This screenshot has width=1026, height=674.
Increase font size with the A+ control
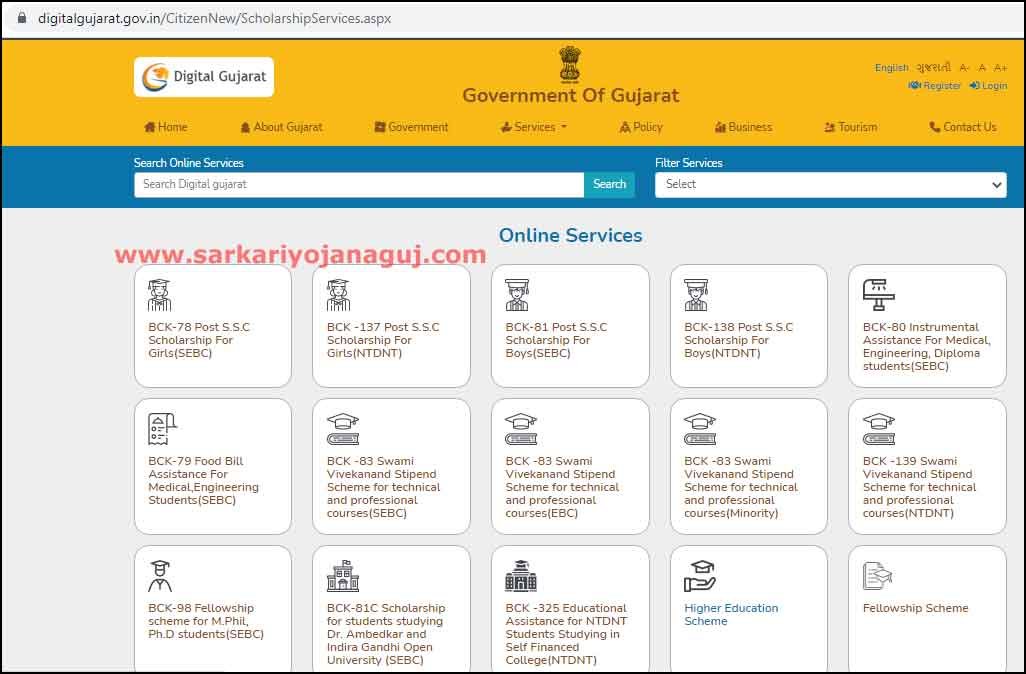tap(1000, 67)
